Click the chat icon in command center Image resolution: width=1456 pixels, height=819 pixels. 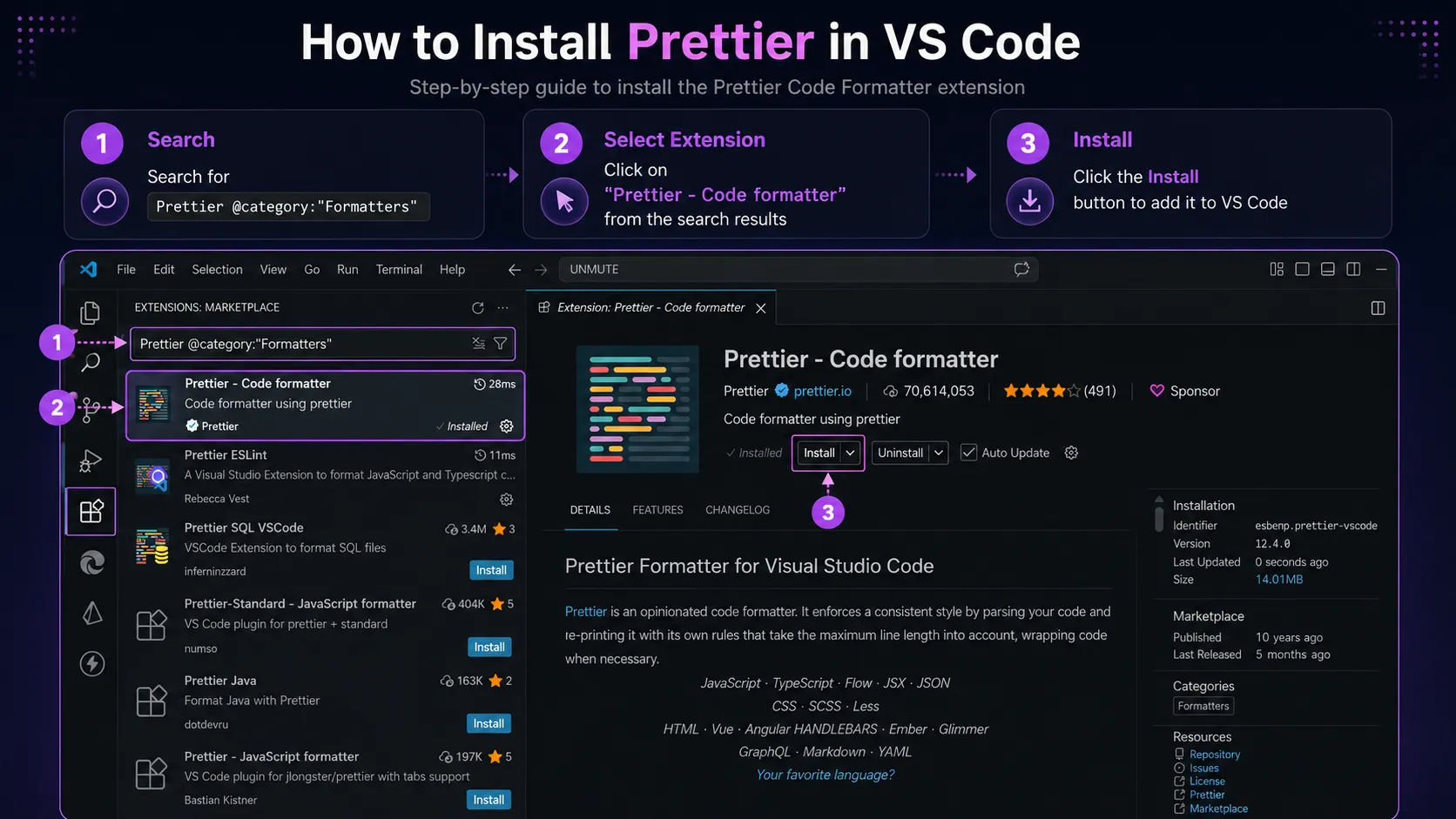tap(1021, 269)
